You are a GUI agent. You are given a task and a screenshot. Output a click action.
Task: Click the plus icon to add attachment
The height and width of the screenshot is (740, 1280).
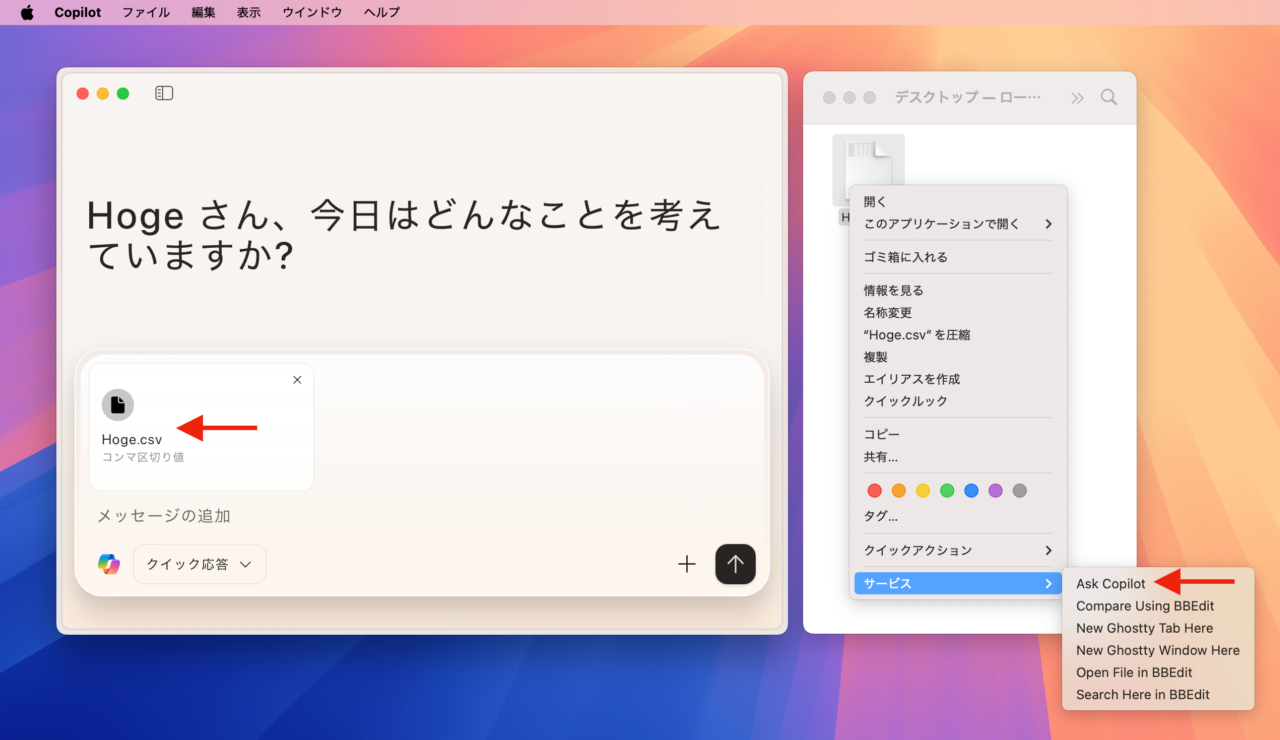click(x=687, y=564)
